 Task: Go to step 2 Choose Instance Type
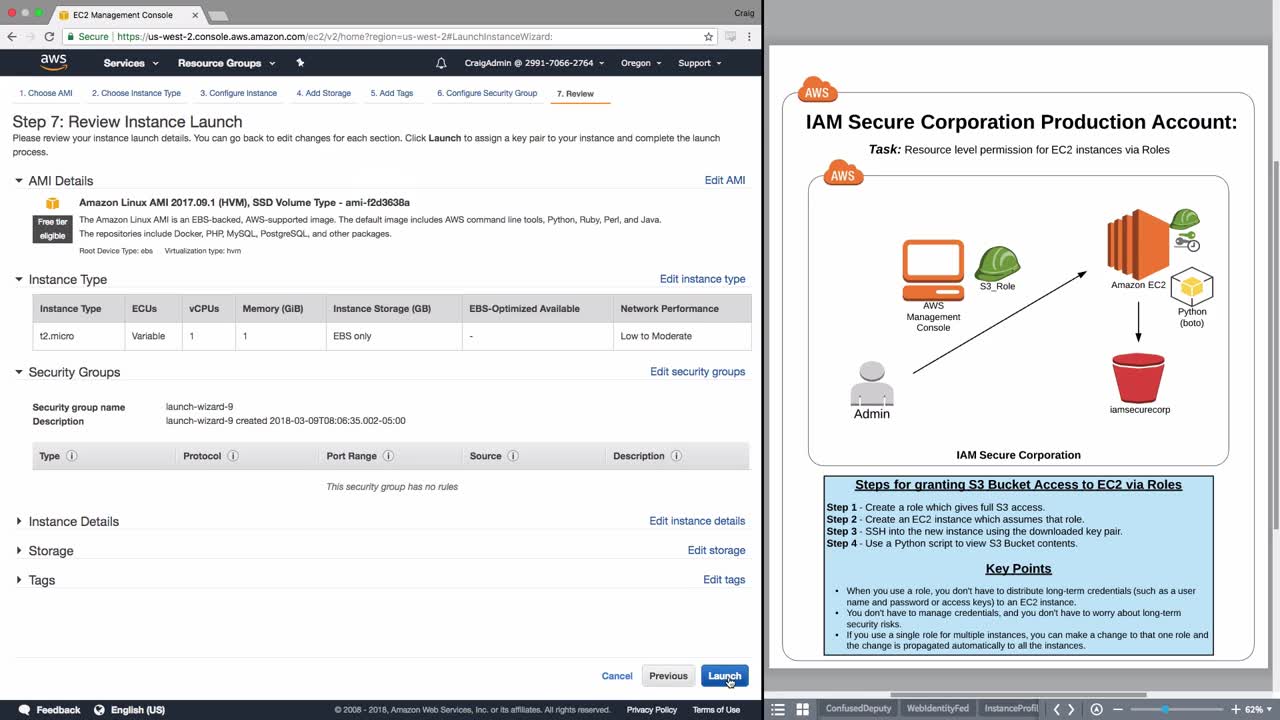click(x=136, y=93)
